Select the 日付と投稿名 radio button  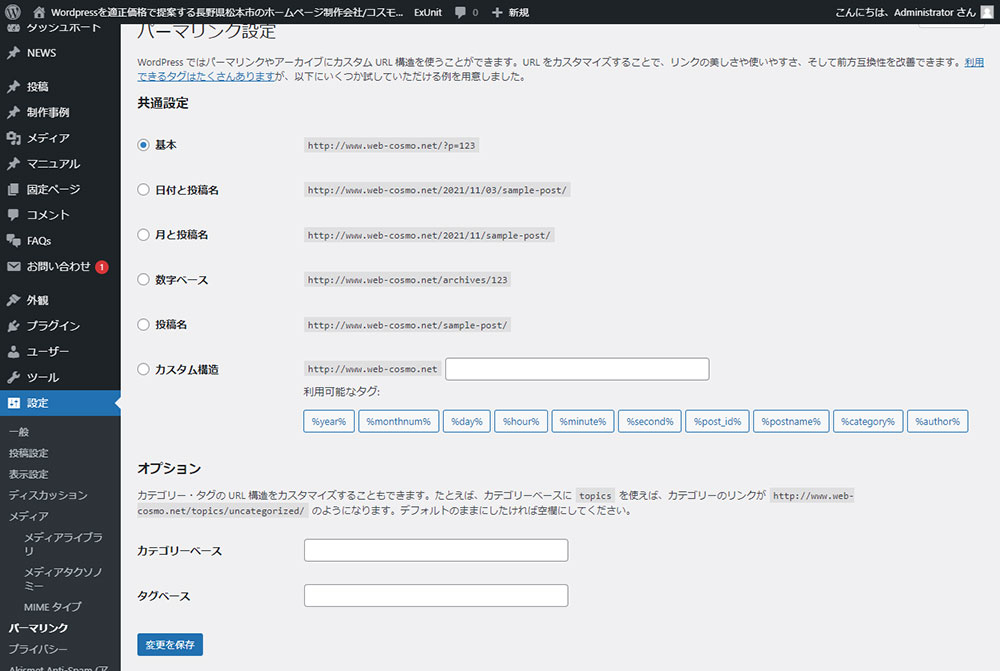144,190
